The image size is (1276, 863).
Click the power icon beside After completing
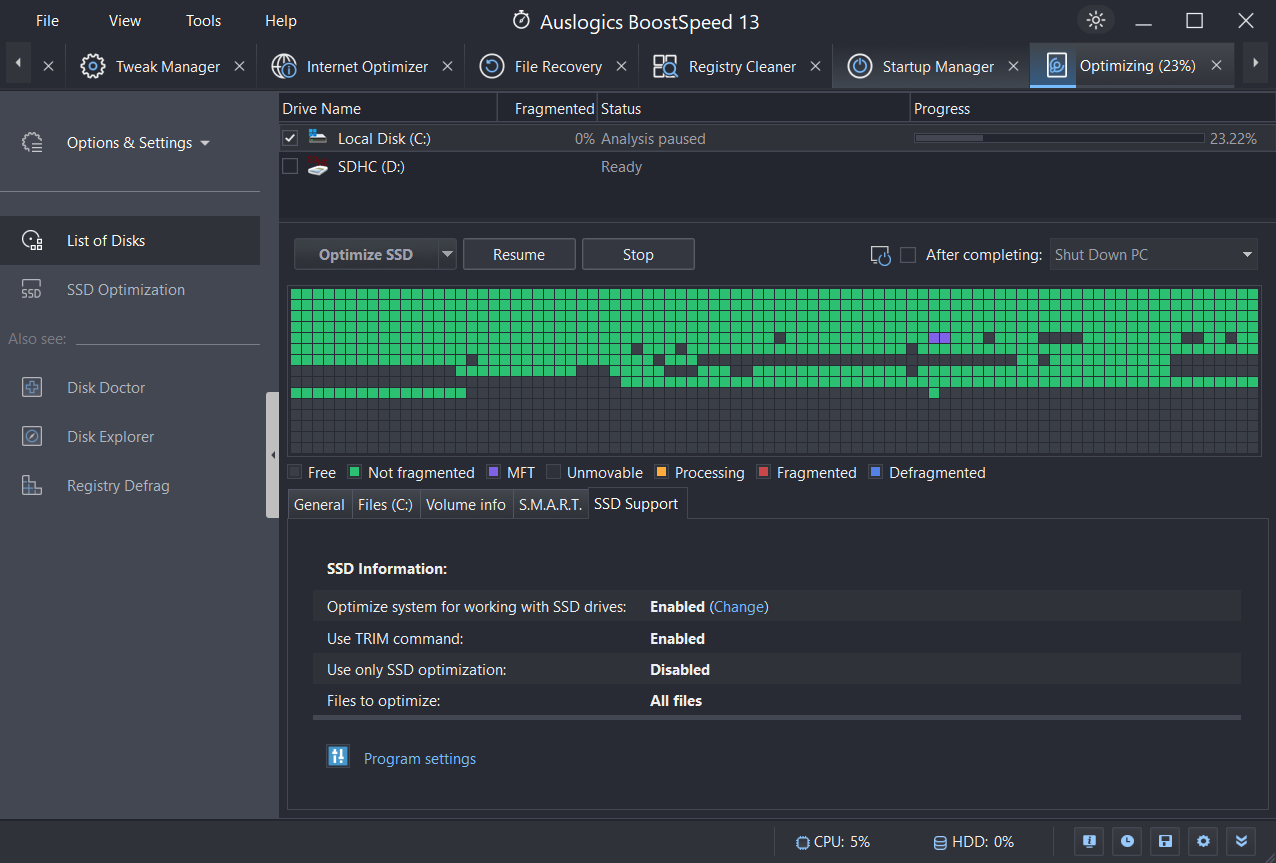tap(880, 256)
